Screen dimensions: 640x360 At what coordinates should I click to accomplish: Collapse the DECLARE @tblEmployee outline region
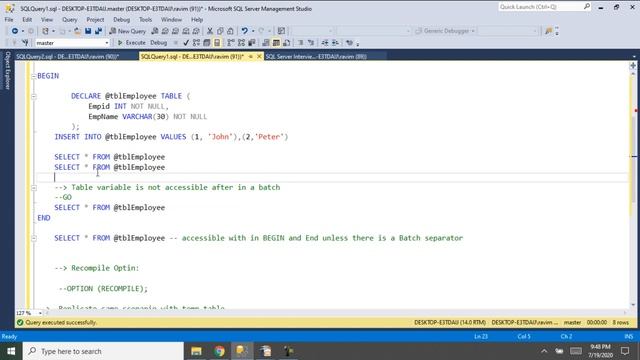pos(34,96)
